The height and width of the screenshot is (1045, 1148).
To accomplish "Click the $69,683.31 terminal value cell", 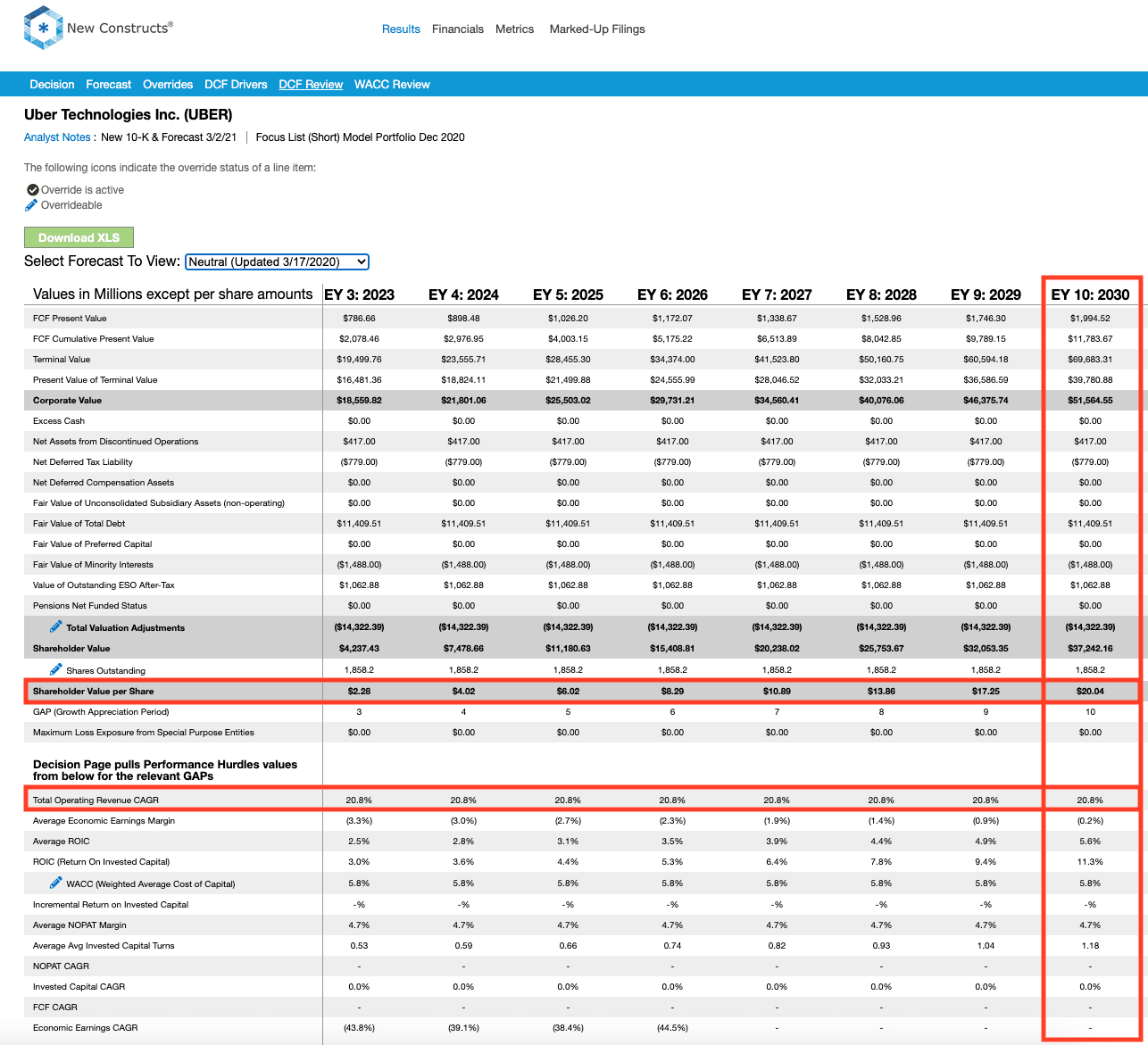I will 1090,360.
